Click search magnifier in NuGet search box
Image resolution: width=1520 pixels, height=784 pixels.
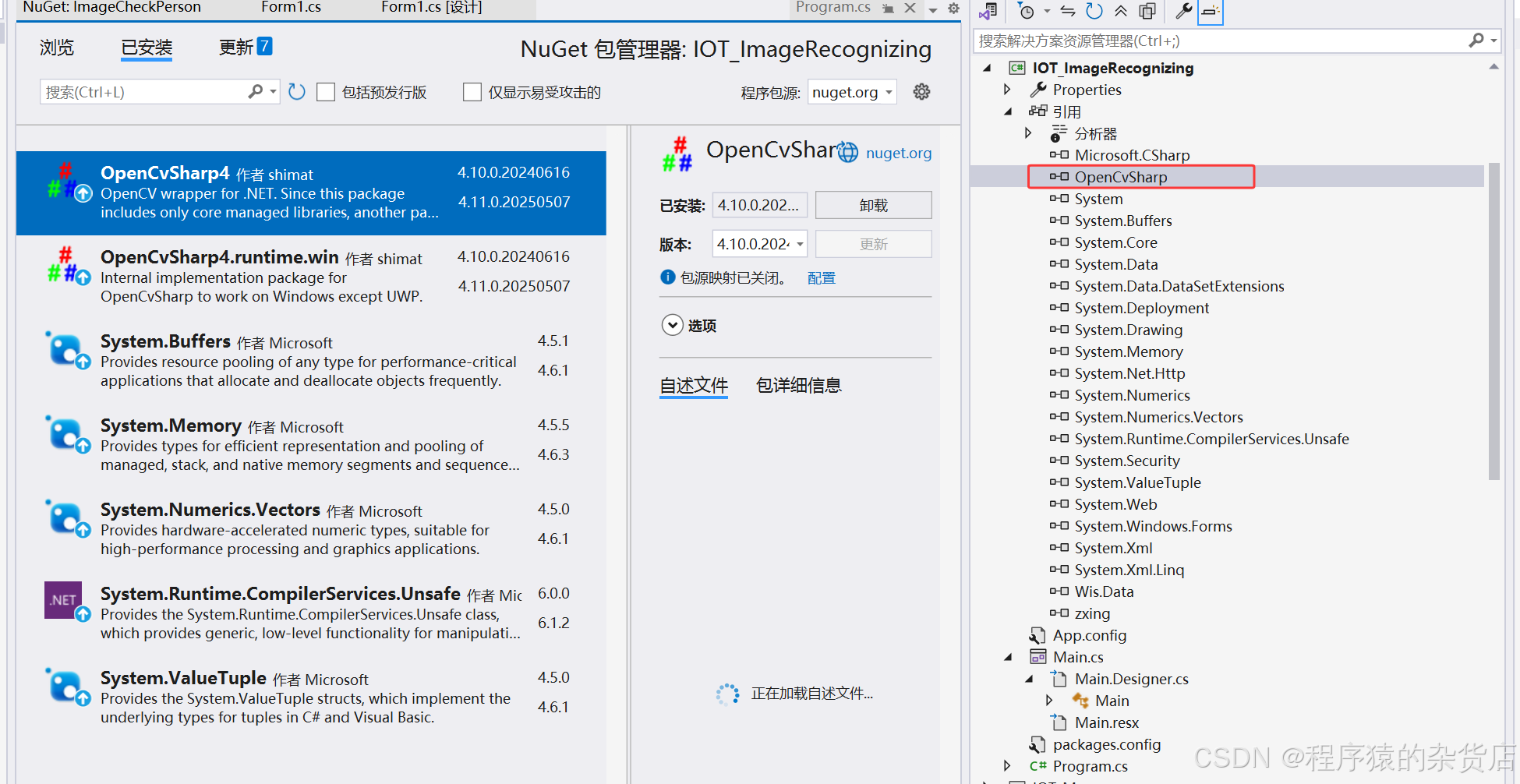[255, 92]
